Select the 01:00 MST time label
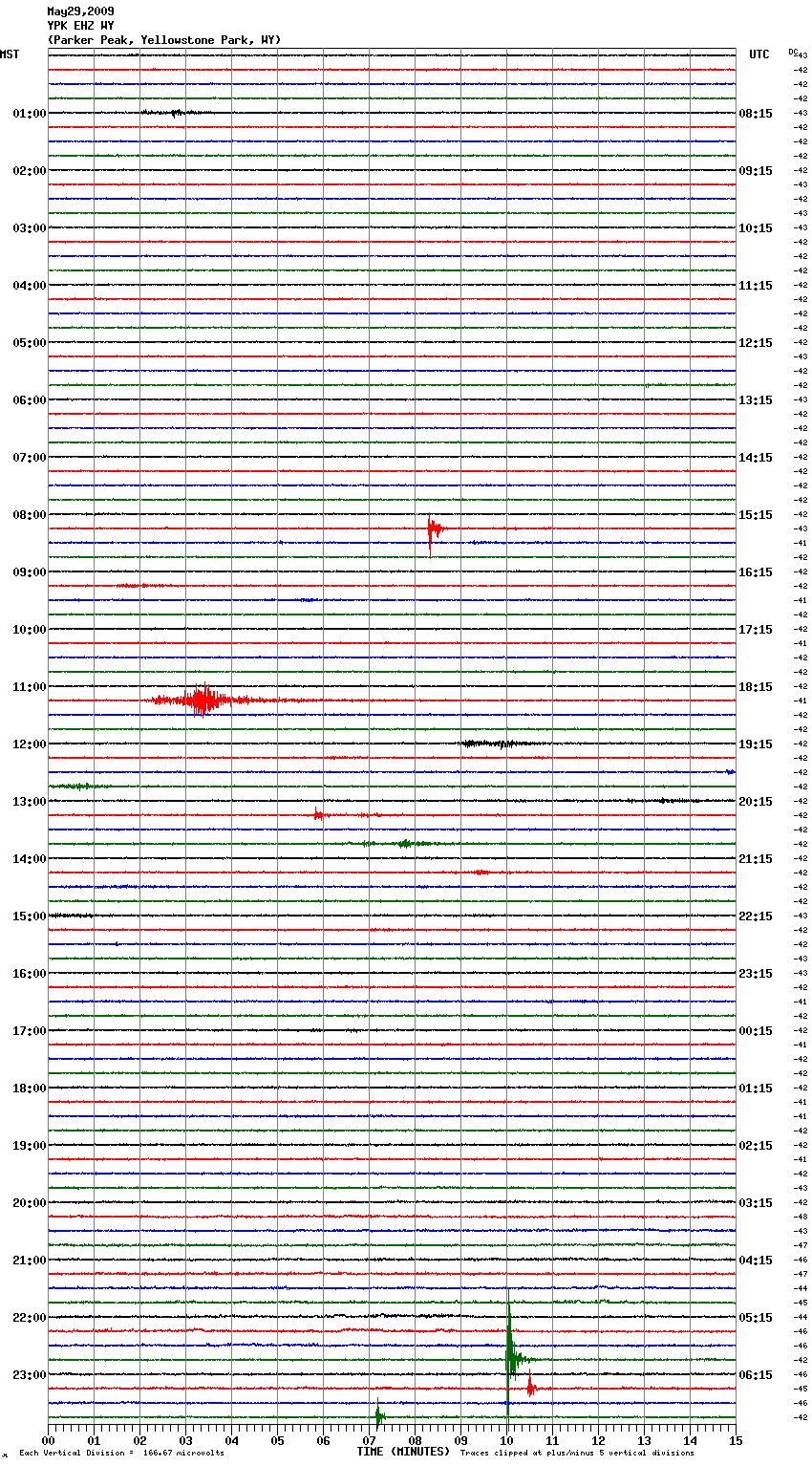This screenshot has height=1466, width=812. click(x=29, y=114)
